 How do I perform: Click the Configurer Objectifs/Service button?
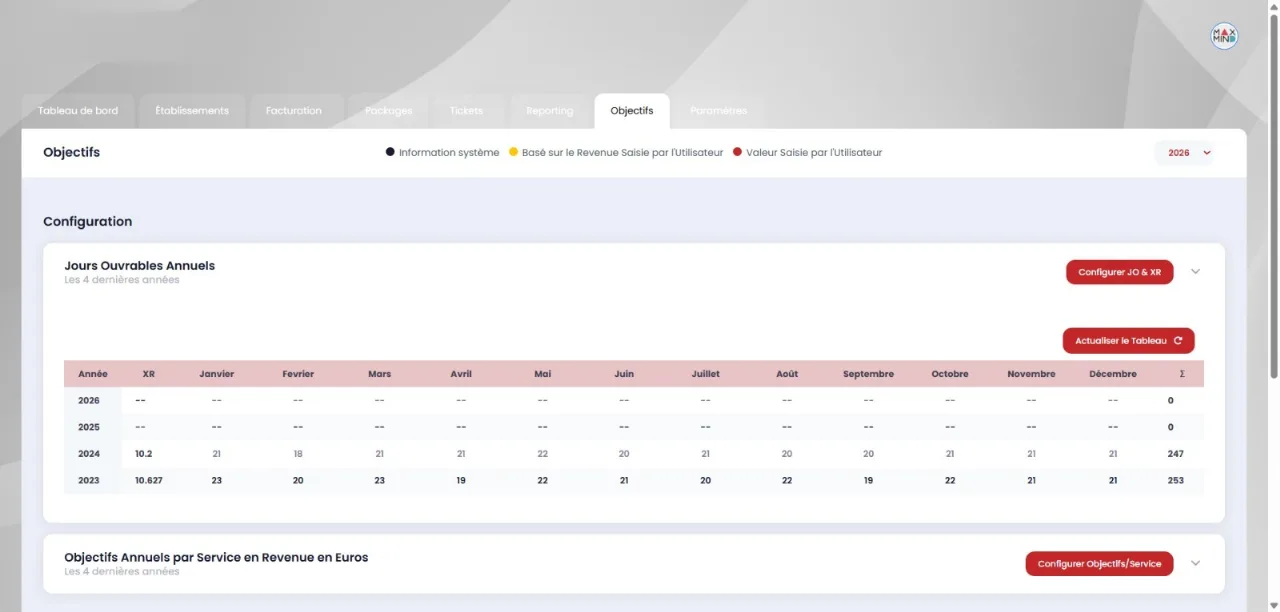pos(1099,564)
